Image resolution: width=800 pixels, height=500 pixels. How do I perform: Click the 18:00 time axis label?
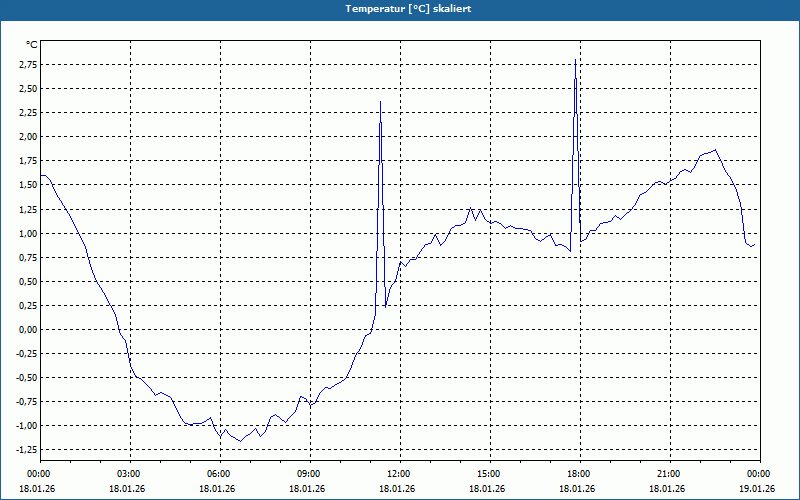click(580, 474)
